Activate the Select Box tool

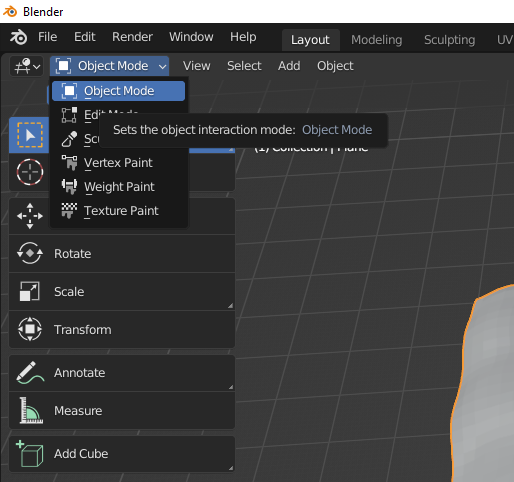[x=30, y=135]
